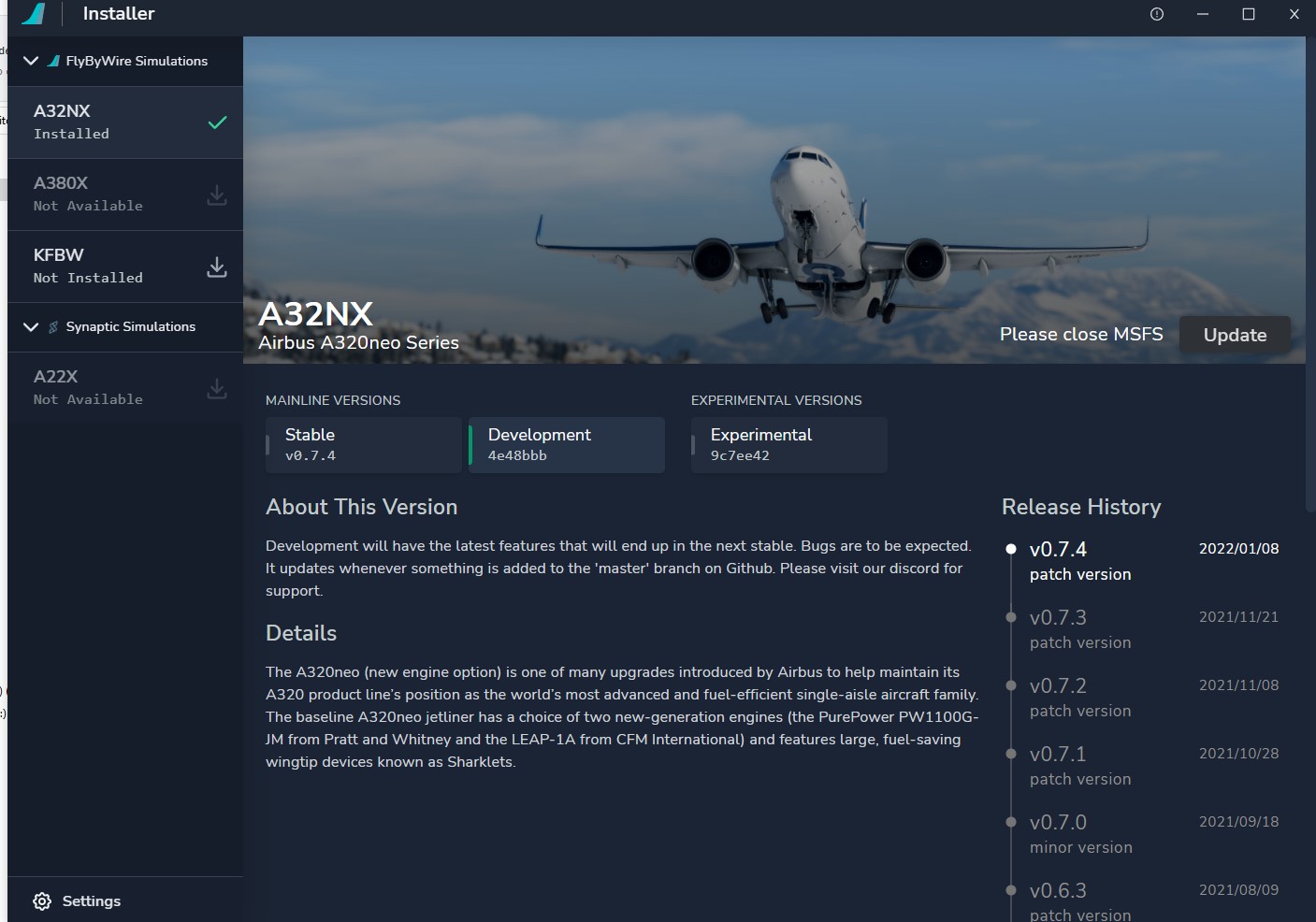Image resolution: width=1316 pixels, height=922 pixels.
Task: Switch to the Stable v0.7.4 version
Action: click(x=363, y=444)
